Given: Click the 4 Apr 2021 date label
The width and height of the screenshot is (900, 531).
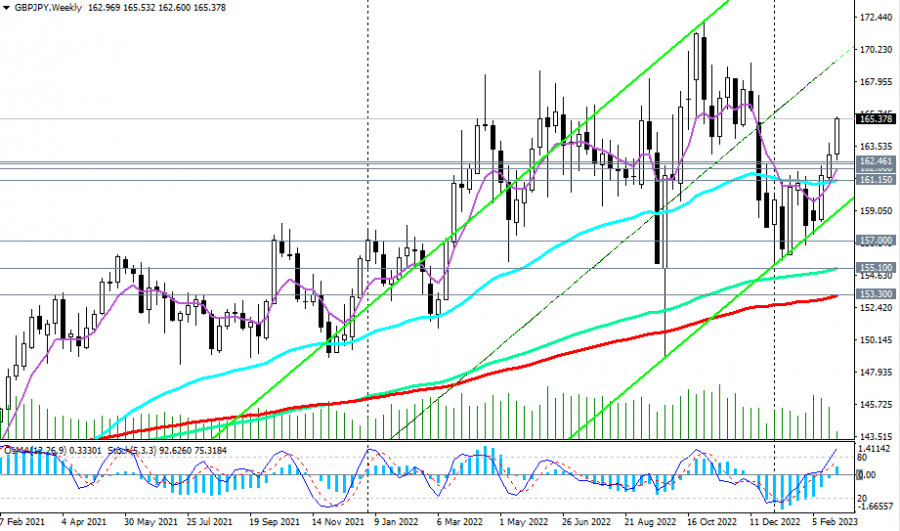Looking at the screenshot, I should click(x=84, y=522).
